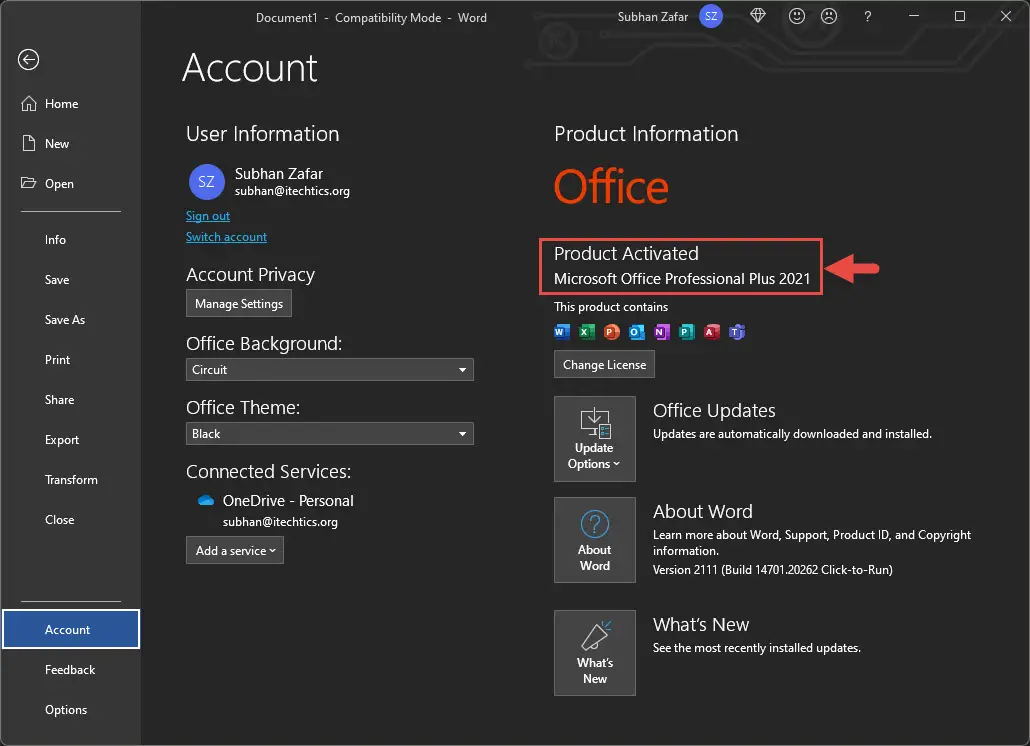
Task: Click the smiley face feedback icon
Action: [797, 16]
